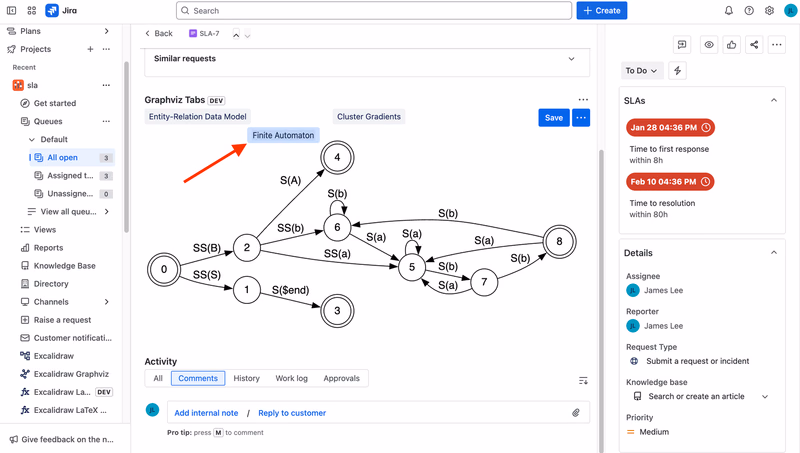Viewport: 800px width, 453px height.
Task: Collapse the SLAs panel
Action: point(774,100)
